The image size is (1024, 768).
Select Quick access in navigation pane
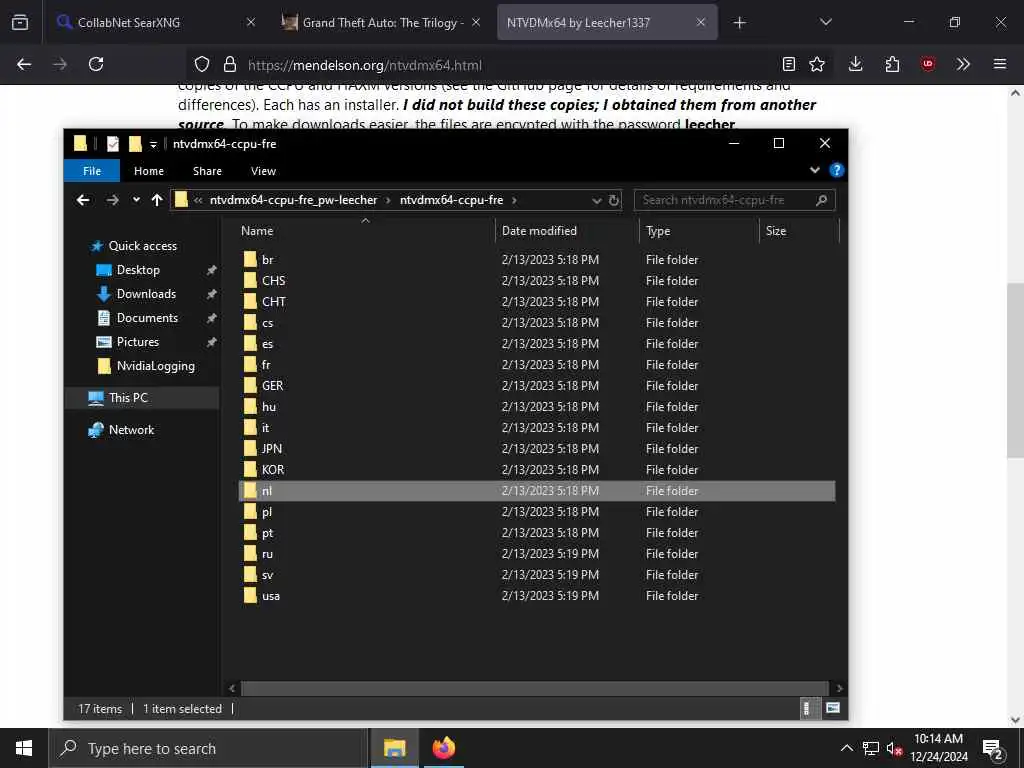[x=142, y=246]
